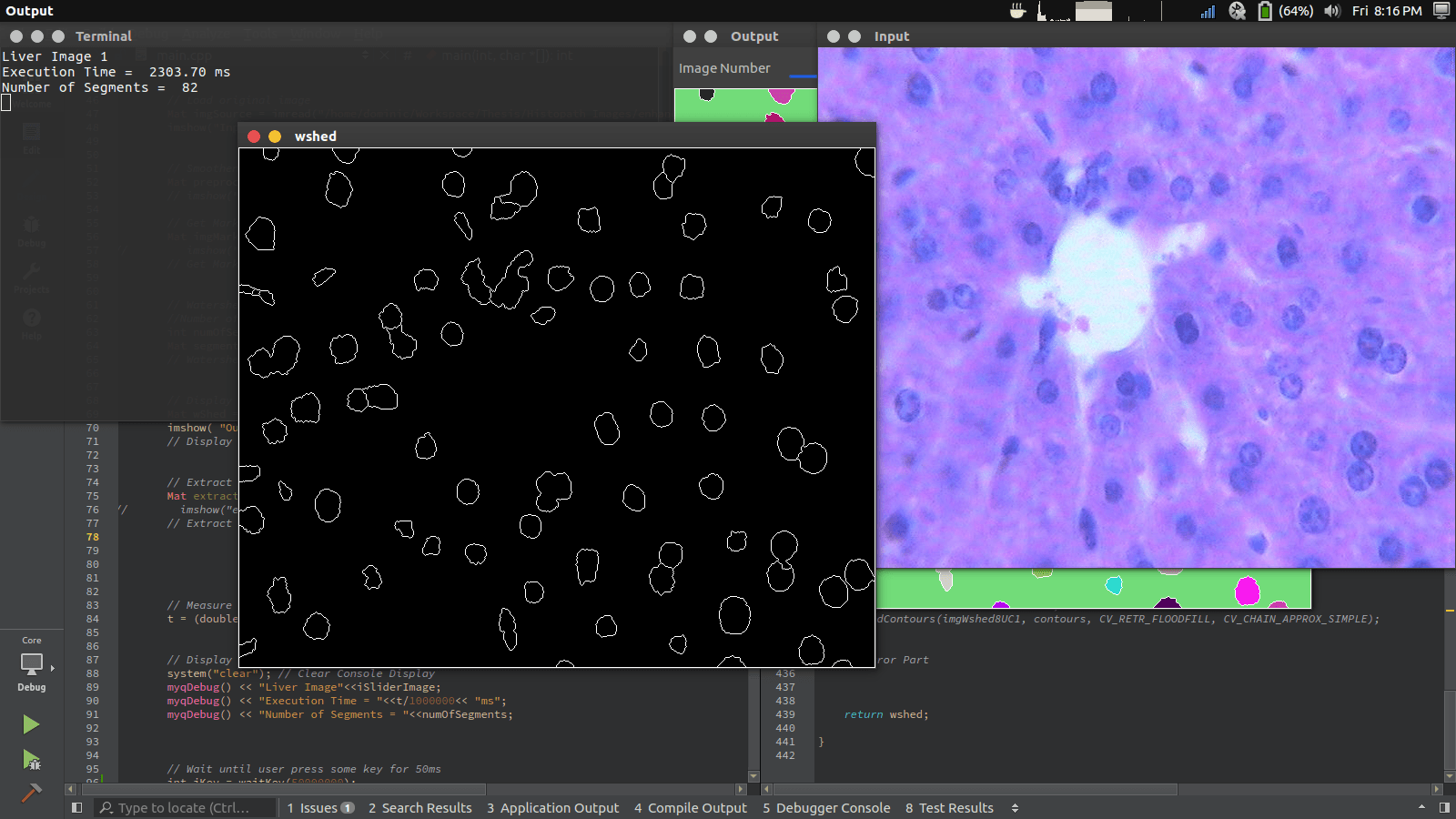Image resolution: width=1456 pixels, height=819 pixels.
Task: Toggle the left sidebar visibility button
Action: click(77, 808)
